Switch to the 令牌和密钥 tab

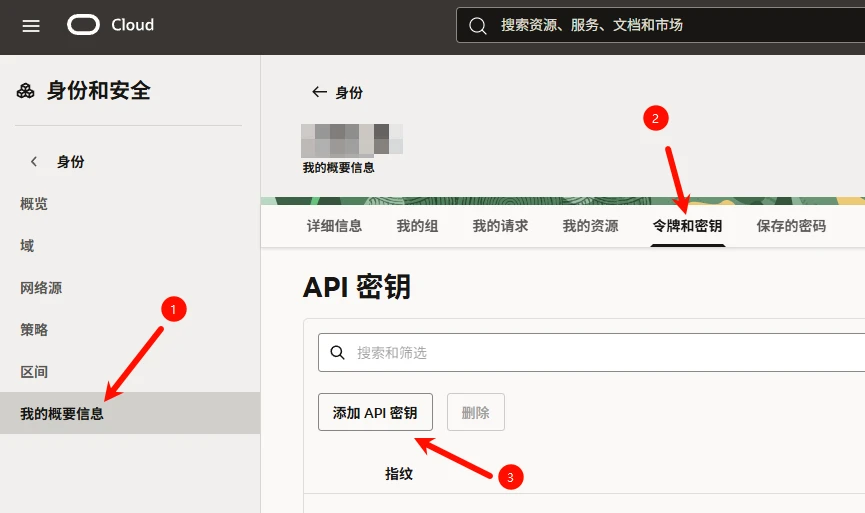point(687,226)
